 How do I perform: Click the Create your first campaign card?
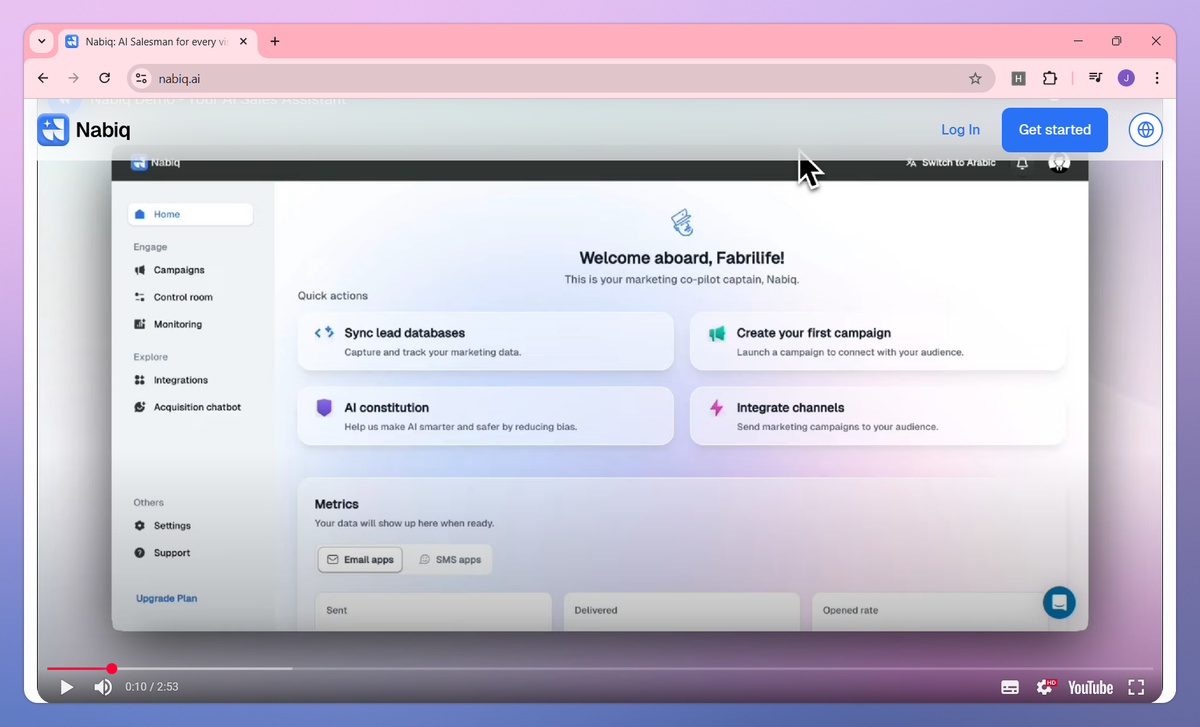[877, 341]
